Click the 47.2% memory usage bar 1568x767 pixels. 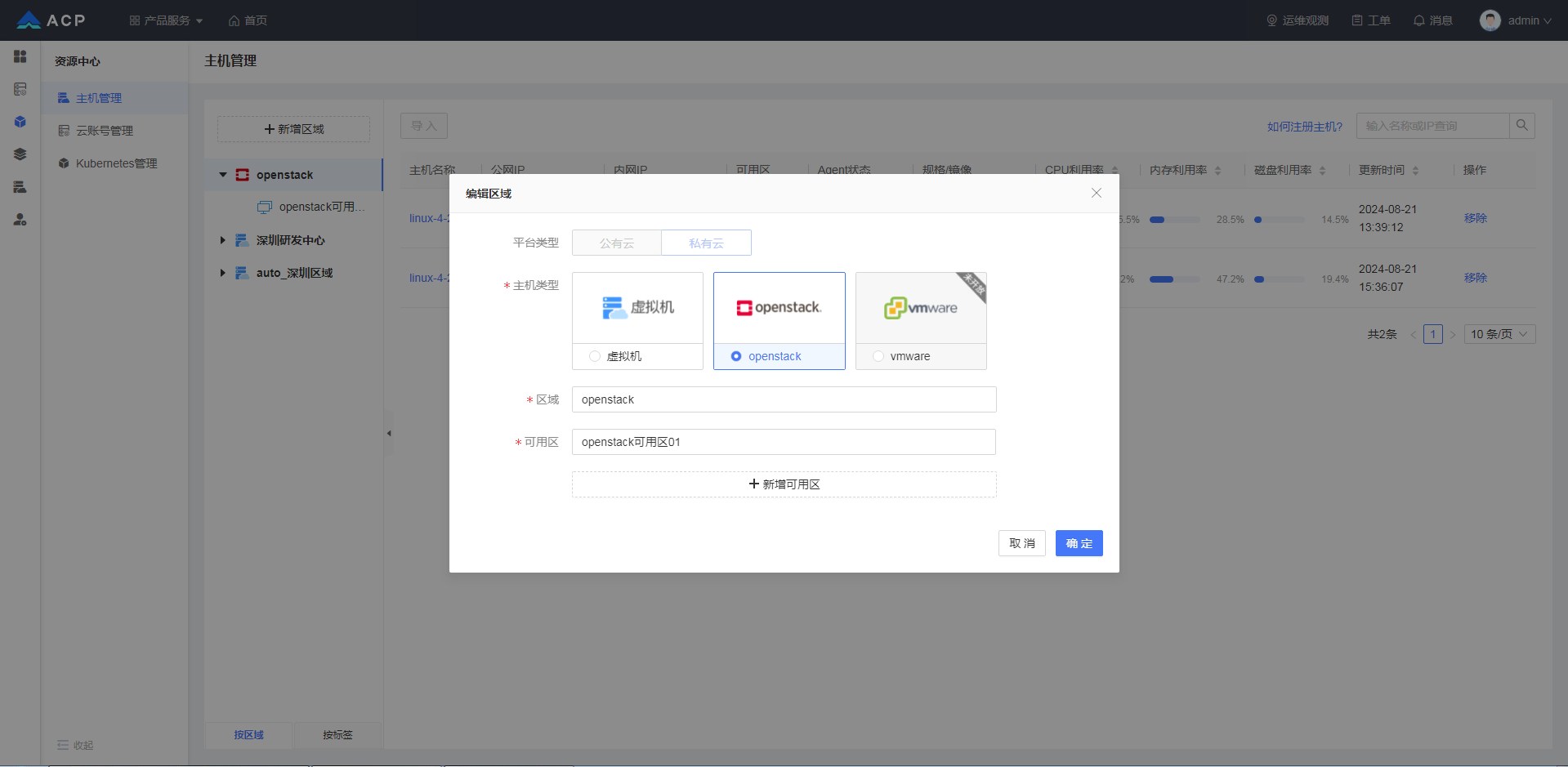1175,279
